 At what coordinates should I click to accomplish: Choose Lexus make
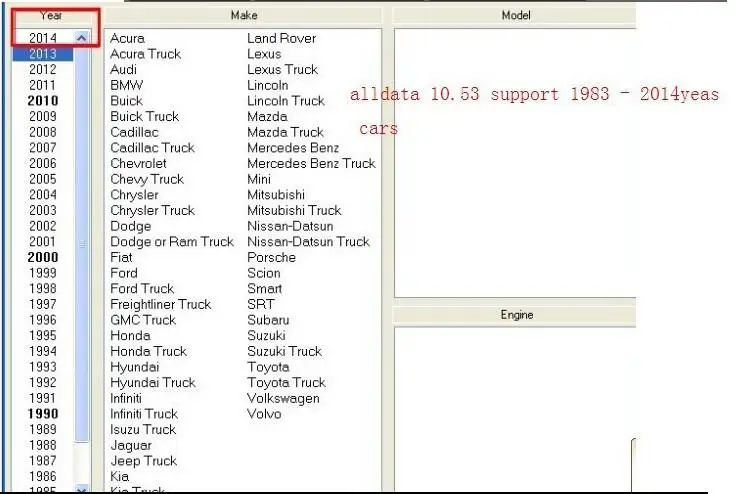click(x=264, y=54)
